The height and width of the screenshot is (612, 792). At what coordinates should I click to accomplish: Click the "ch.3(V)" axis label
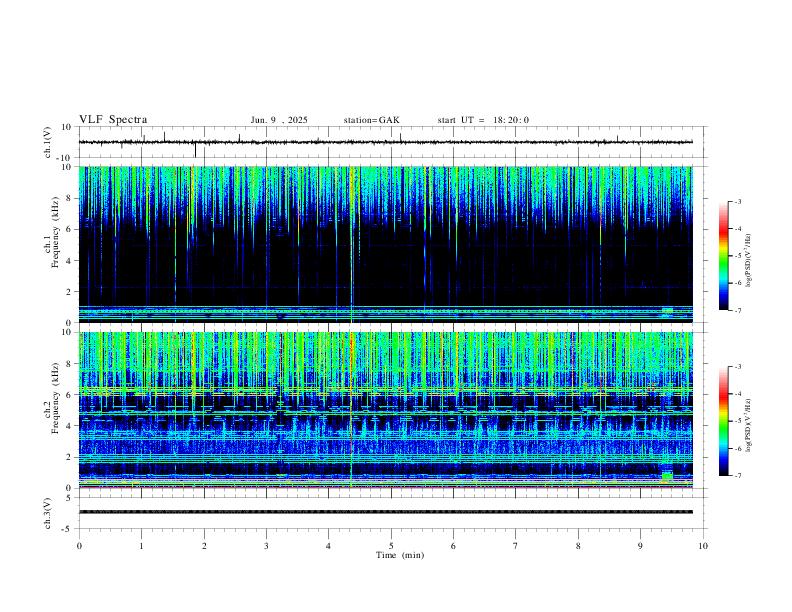[48, 513]
